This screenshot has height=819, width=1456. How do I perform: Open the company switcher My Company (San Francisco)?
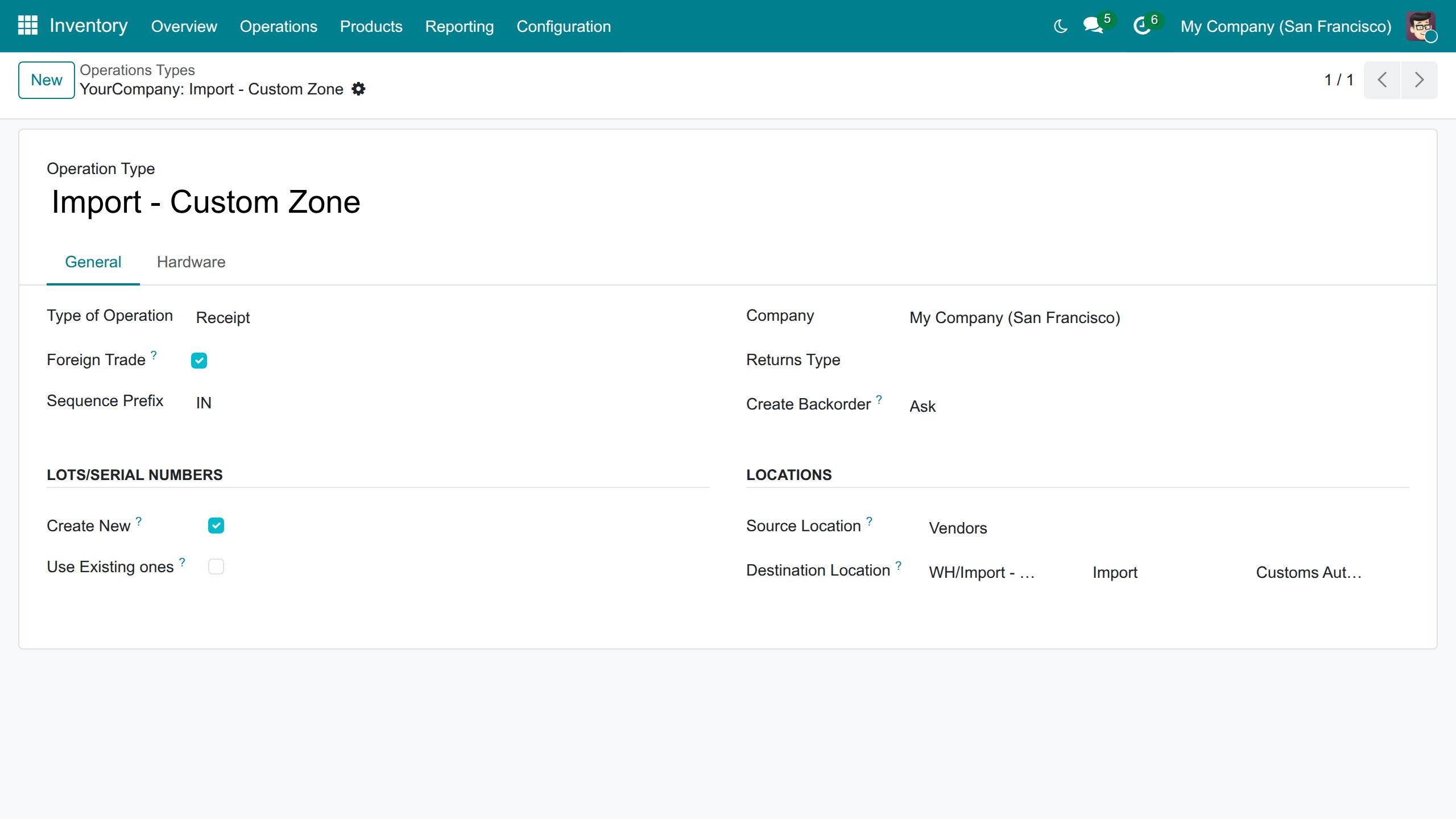tap(1285, 26)
